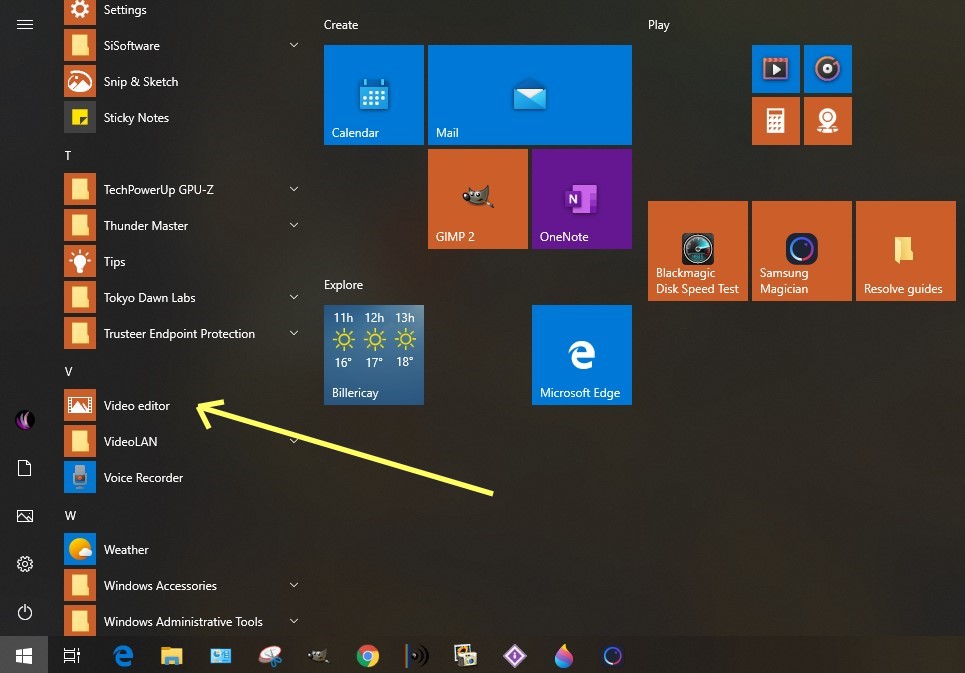Launch Blackmagic Disk Speed Test tile

coord(698,251)
